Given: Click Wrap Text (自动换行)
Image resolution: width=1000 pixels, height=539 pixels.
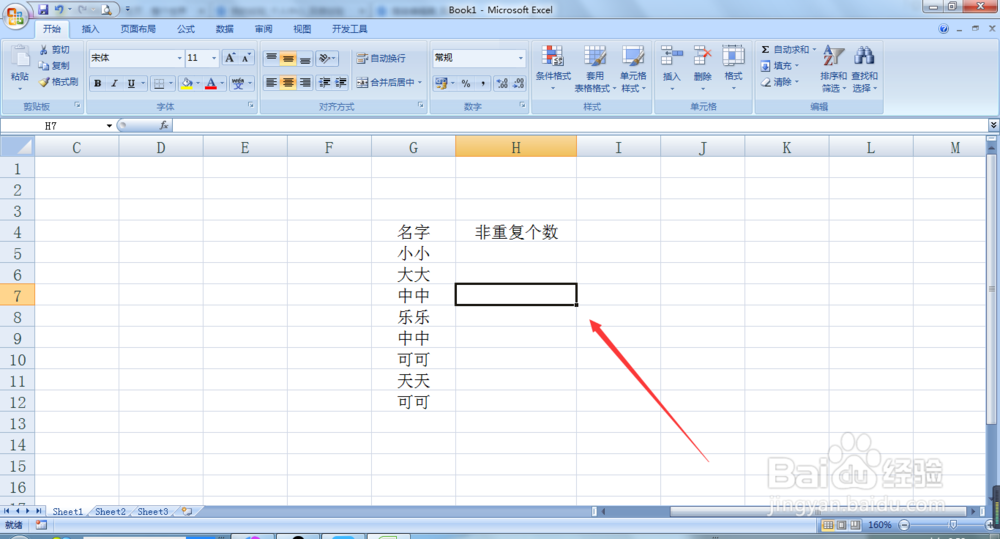Looking at the screenshot, I should [x=381, y=58].
